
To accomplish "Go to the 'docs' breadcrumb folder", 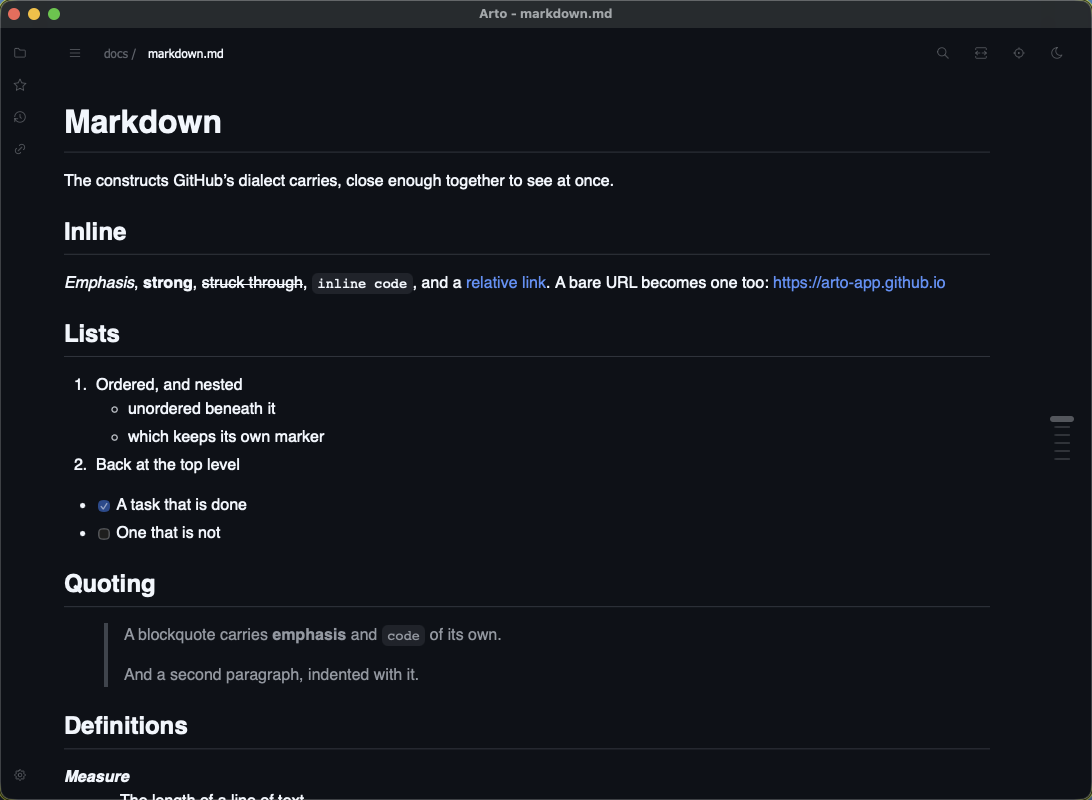I will click(x=116, y=54).
